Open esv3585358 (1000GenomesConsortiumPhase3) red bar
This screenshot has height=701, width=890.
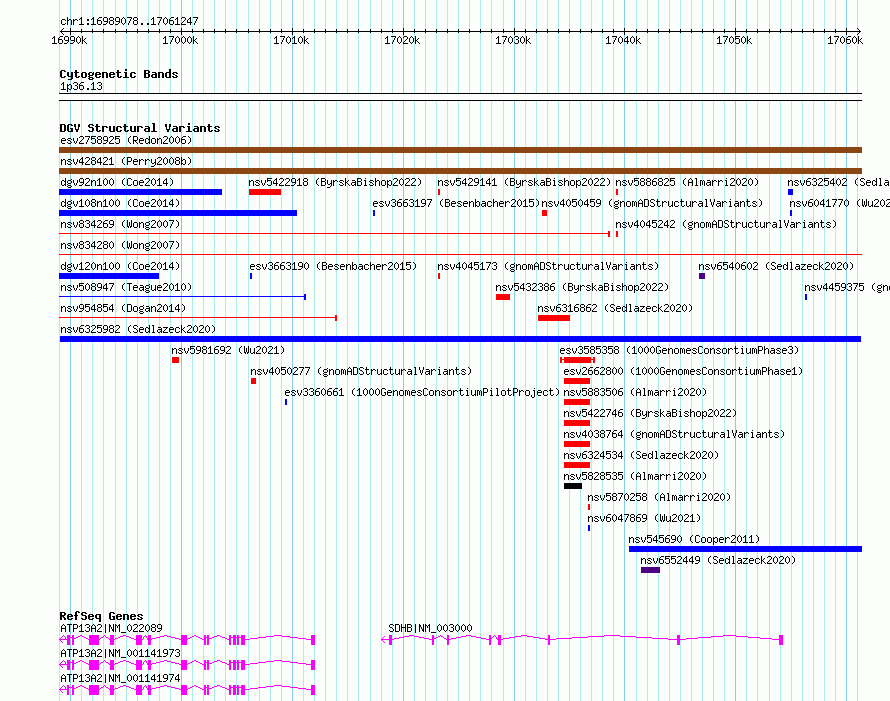point(577,360)
